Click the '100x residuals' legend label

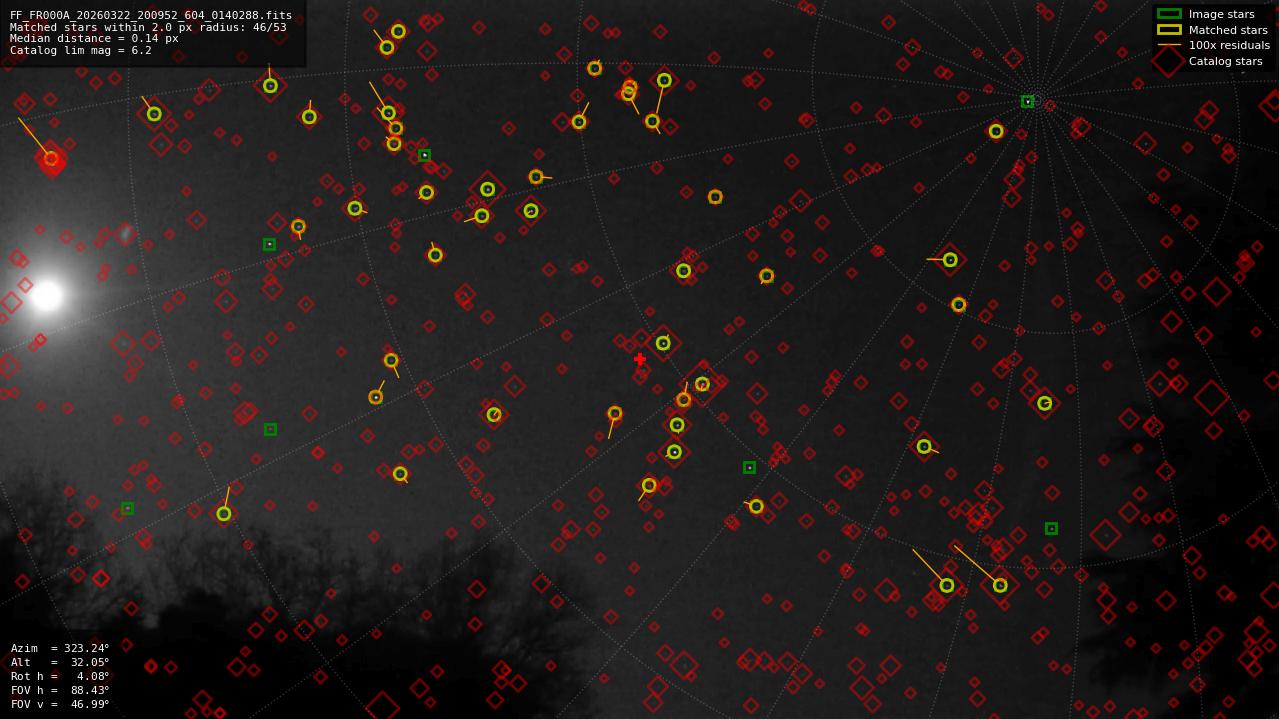click(x=1229, y=45)
